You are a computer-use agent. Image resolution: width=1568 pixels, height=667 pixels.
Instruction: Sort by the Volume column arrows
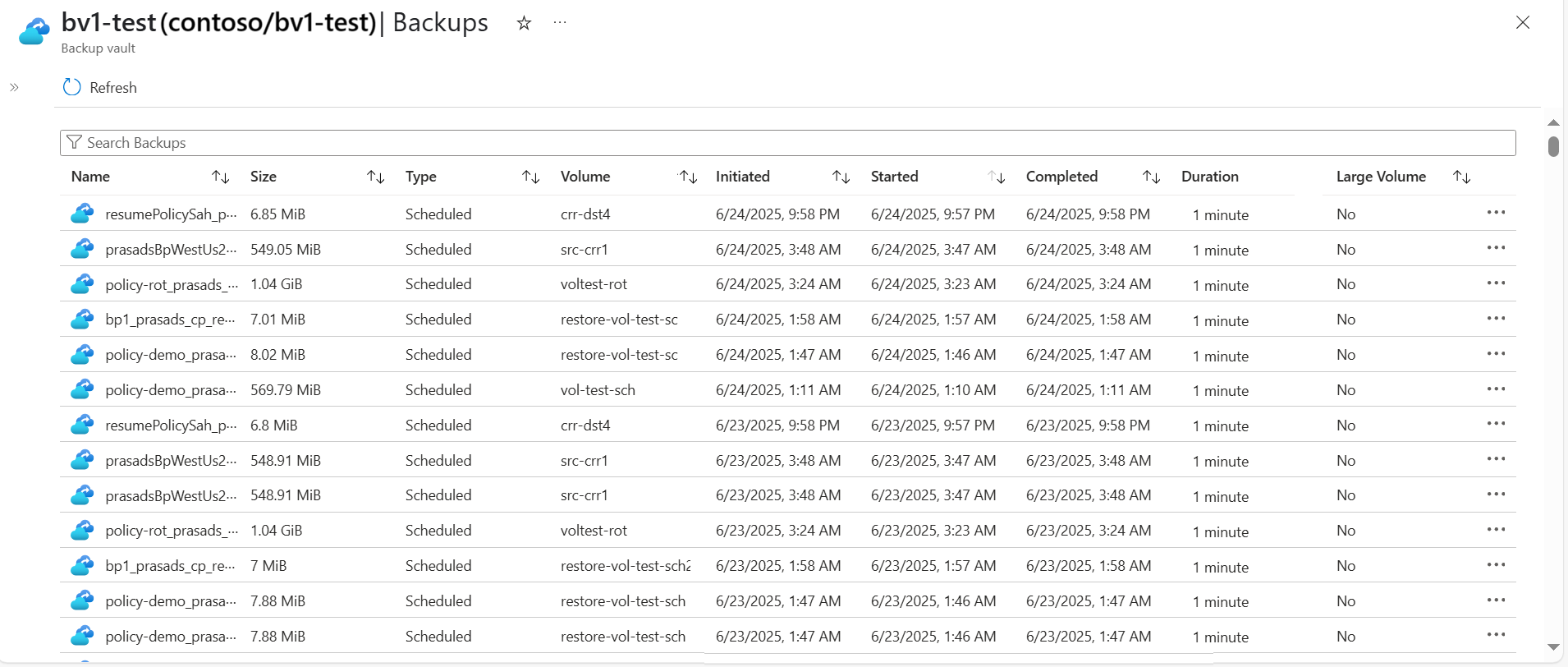click(x=687, y=177)
